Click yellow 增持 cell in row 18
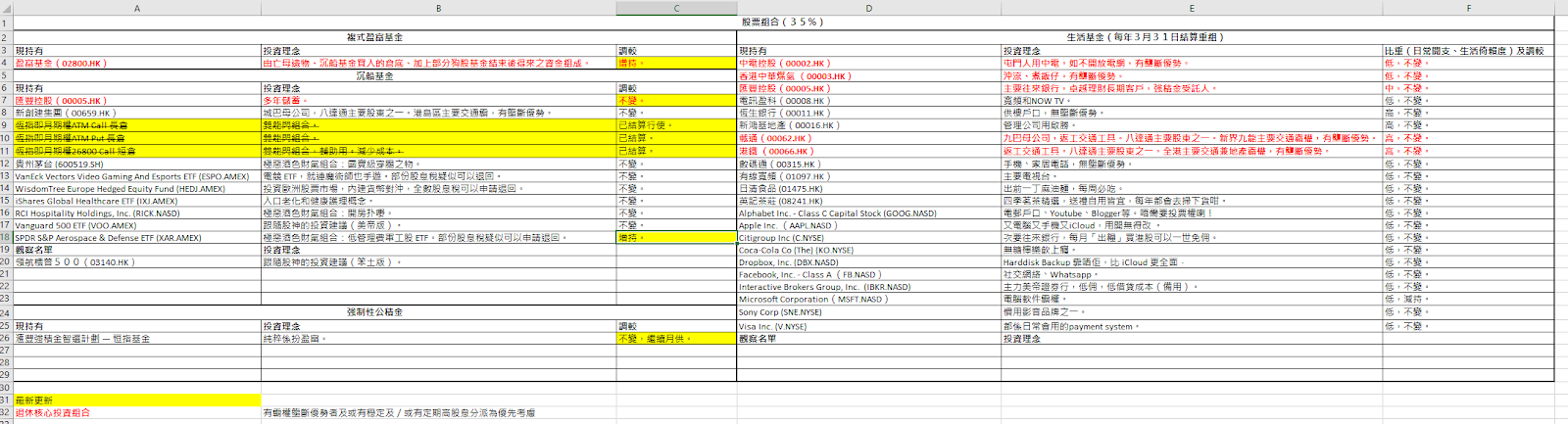 (676, 237)
